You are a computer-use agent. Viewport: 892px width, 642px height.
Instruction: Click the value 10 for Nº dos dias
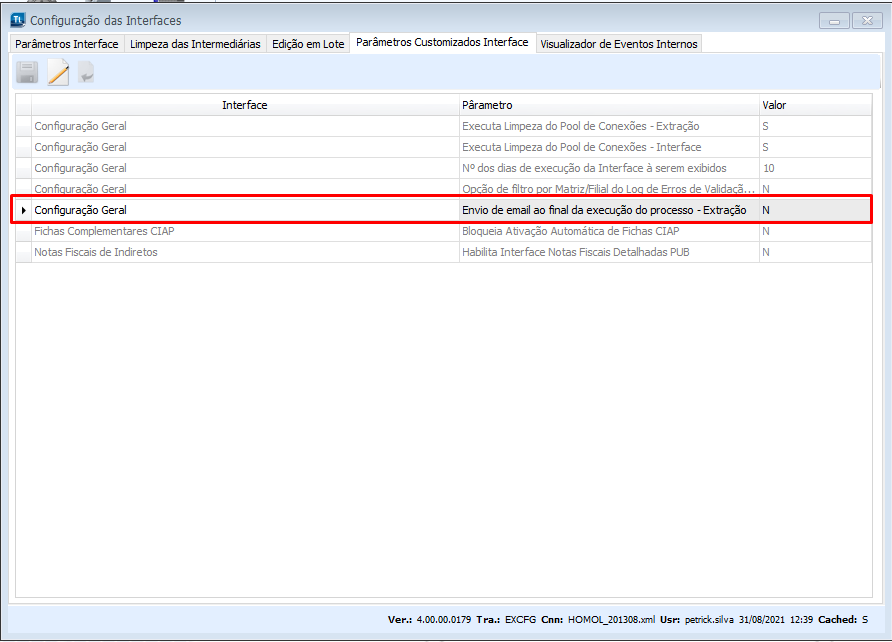[768, 168]
